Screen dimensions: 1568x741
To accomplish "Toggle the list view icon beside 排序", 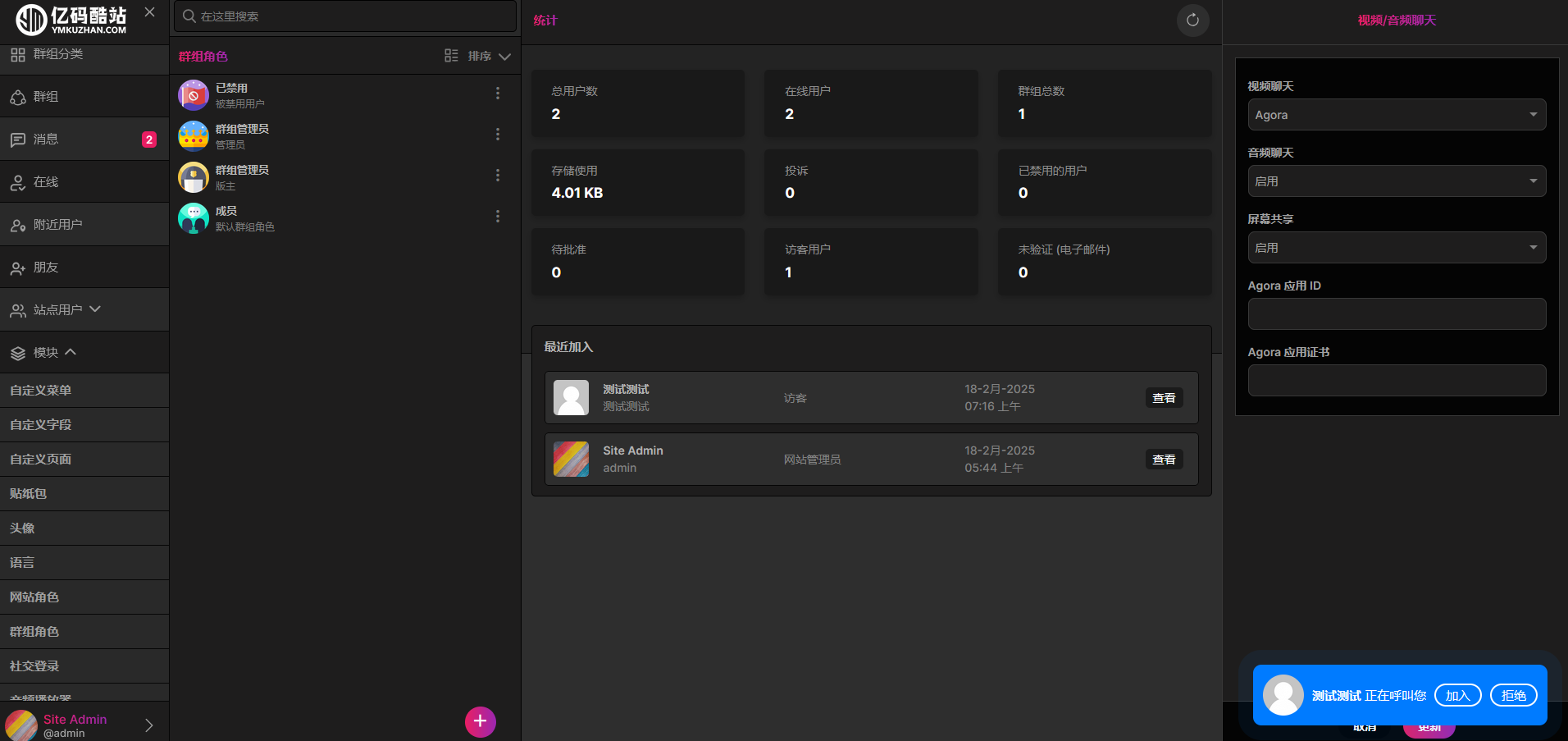I will point(451,56).
